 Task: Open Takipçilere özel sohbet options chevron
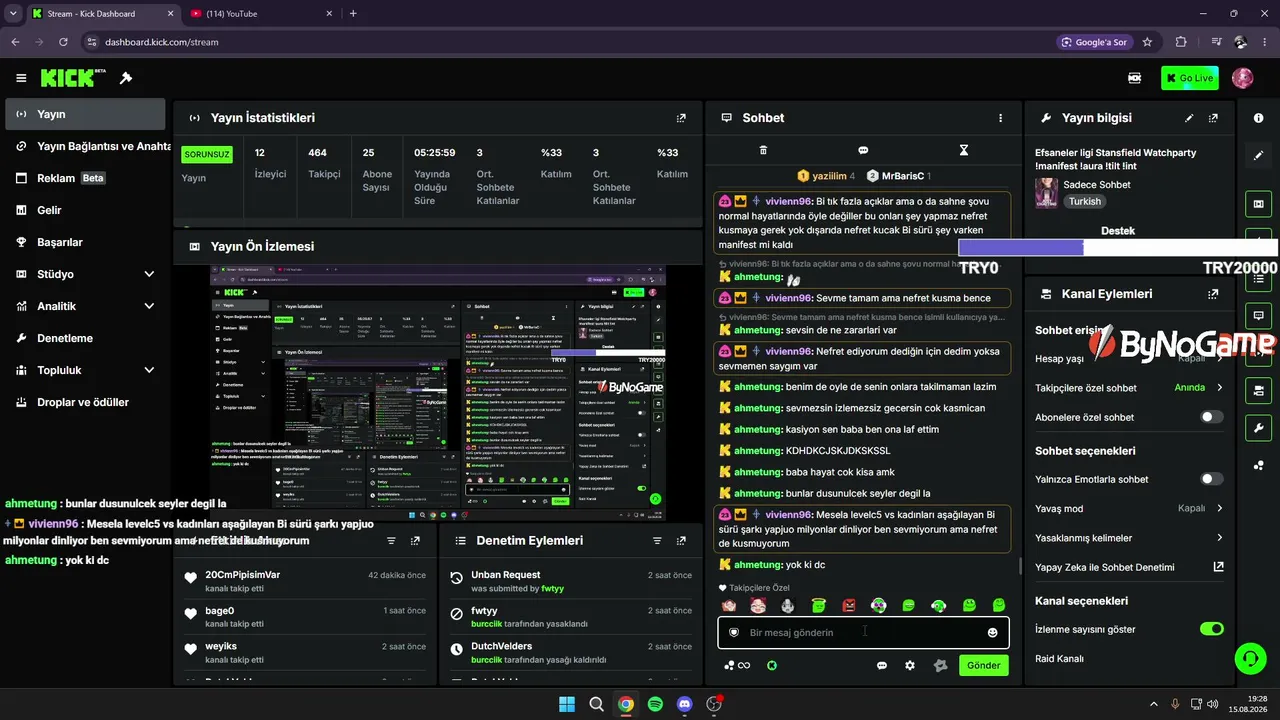[1220, 388]
